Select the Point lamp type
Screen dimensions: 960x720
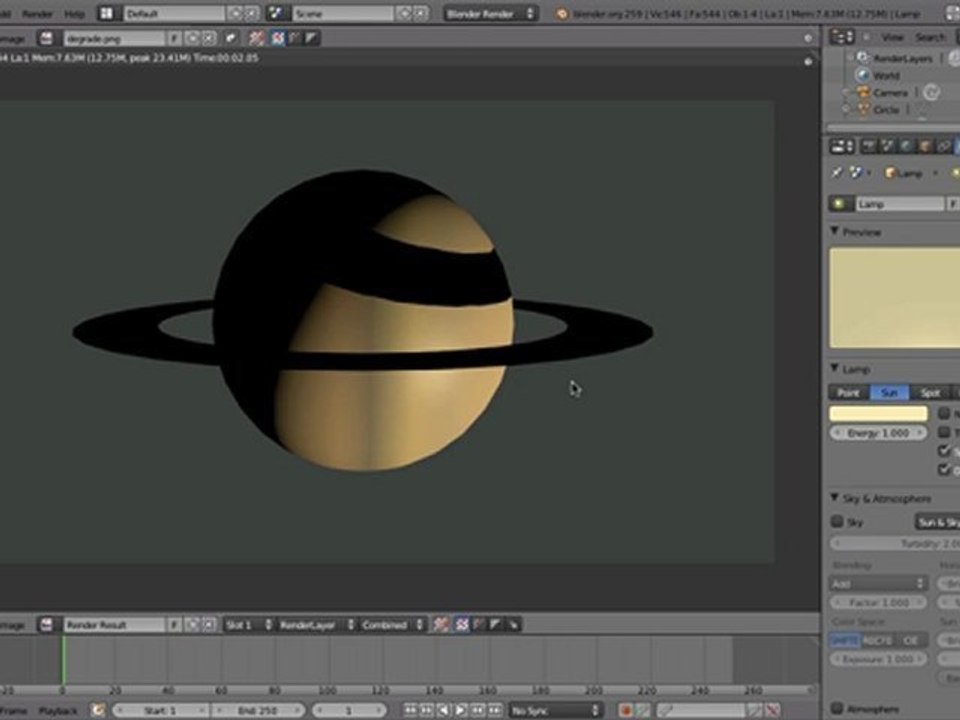pos(849,392)
